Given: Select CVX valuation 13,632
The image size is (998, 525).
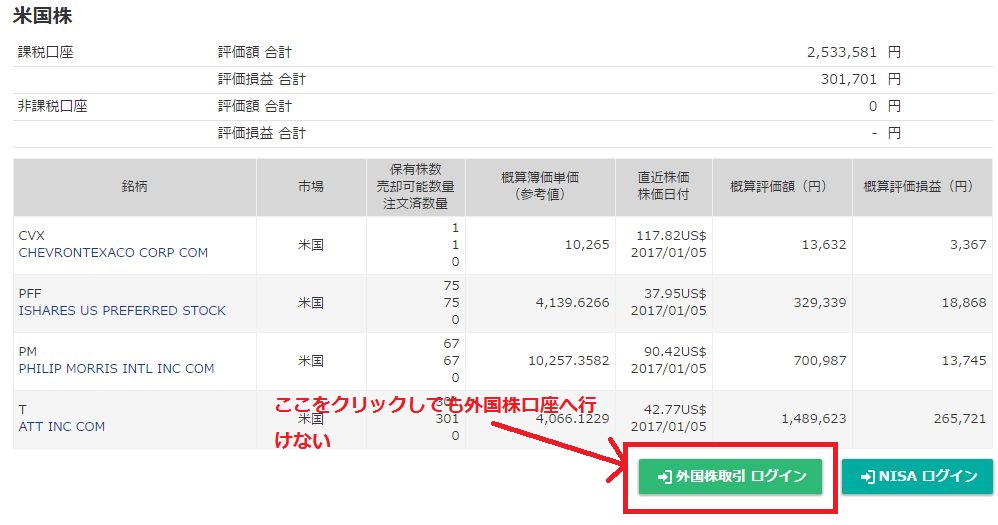Looking at the screenshot, I should 824,244.
